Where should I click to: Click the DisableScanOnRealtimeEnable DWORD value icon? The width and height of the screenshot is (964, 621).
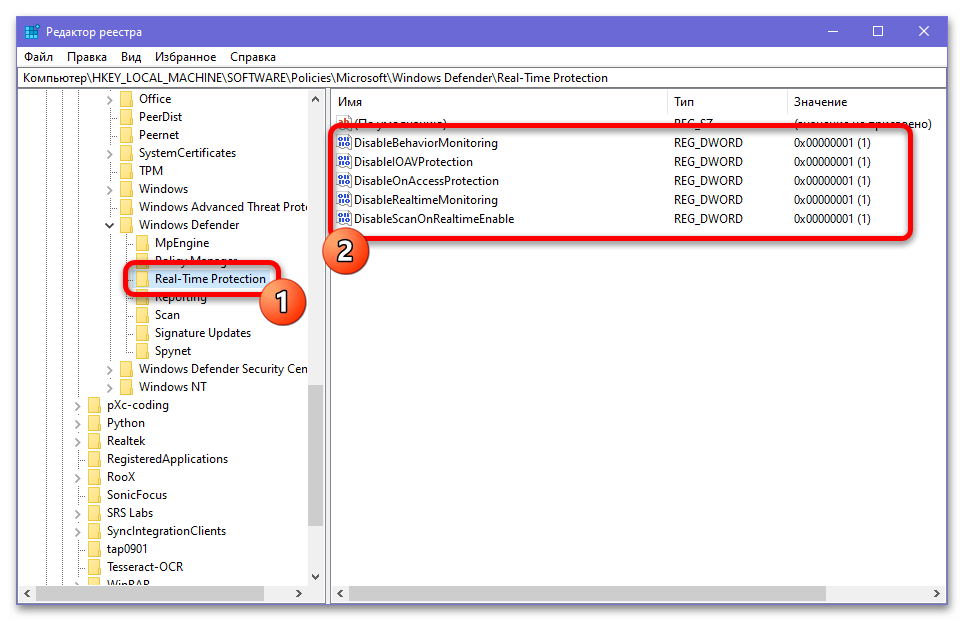click(x=344, y=219)
